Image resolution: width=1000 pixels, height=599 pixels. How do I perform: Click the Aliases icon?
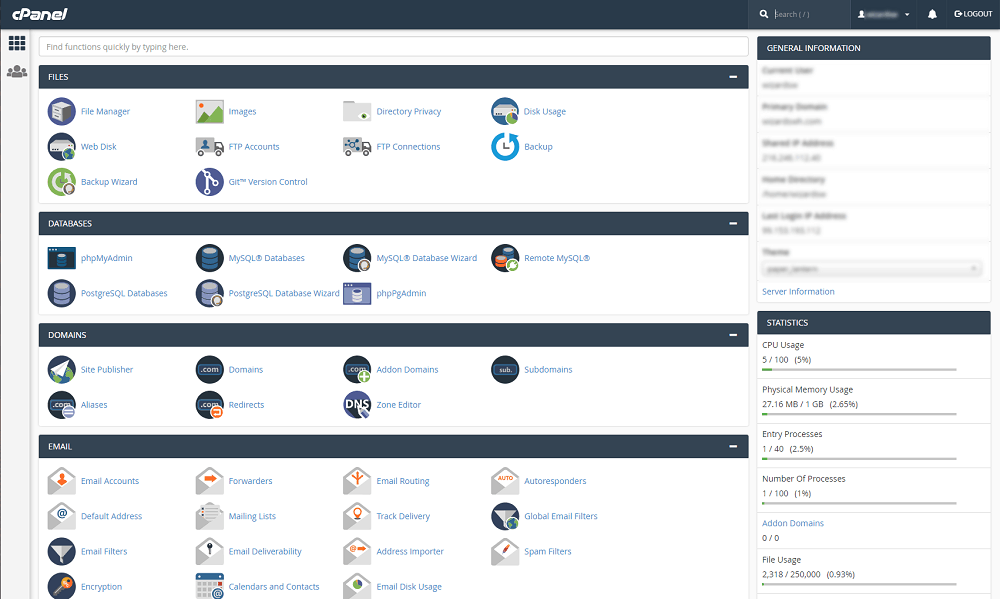(x=62, y=405)
